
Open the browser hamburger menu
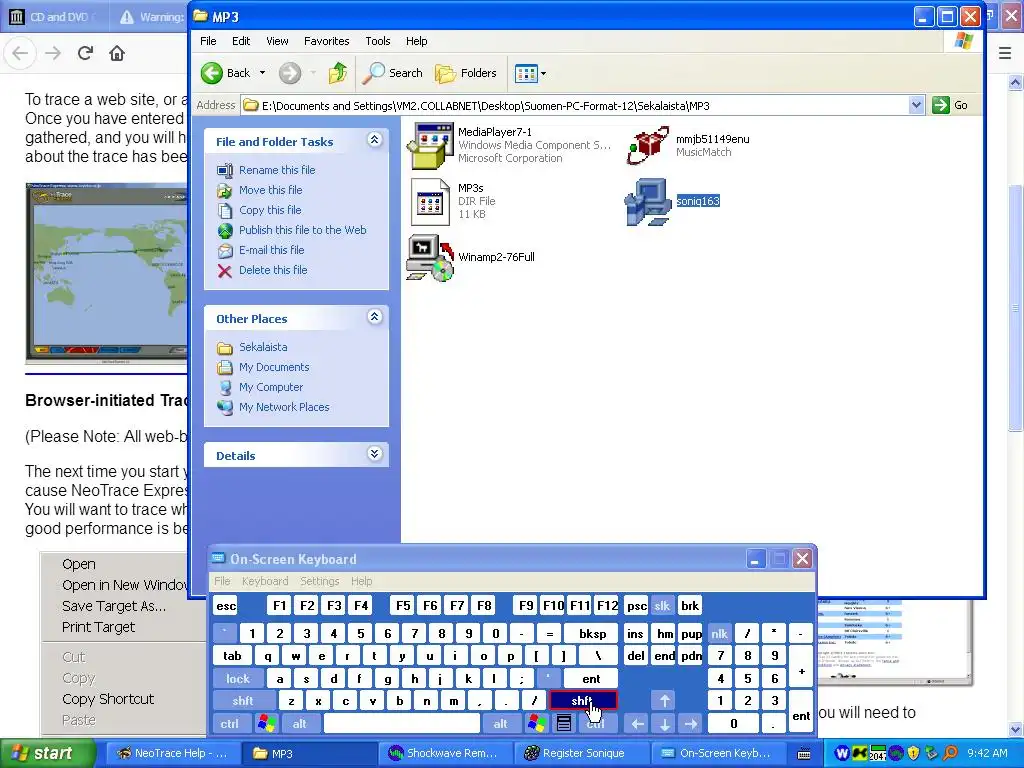coord(1005,53)
